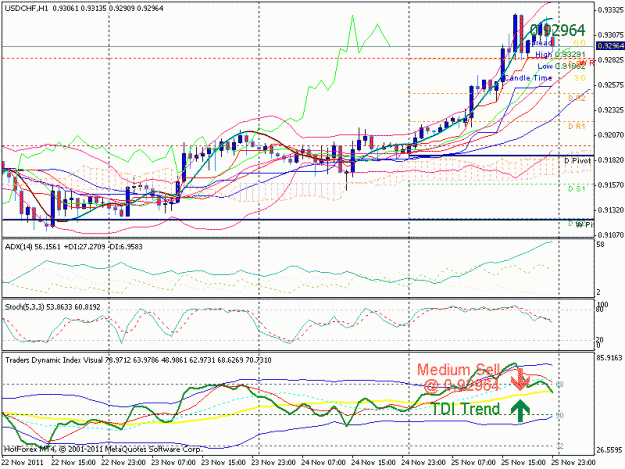Click the 0.93075 price axis label

click(610, 35)
